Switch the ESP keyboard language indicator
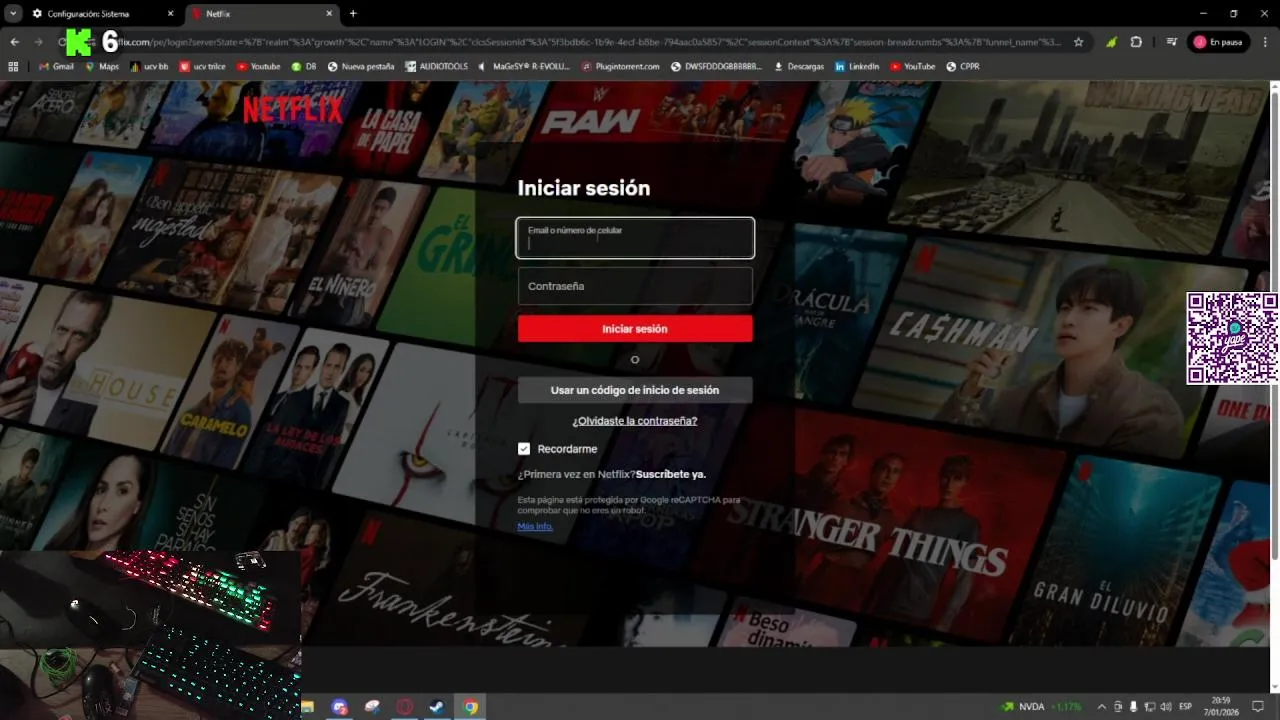Viewport: 1280px width, 720px height. click(x=1186, y=707)
